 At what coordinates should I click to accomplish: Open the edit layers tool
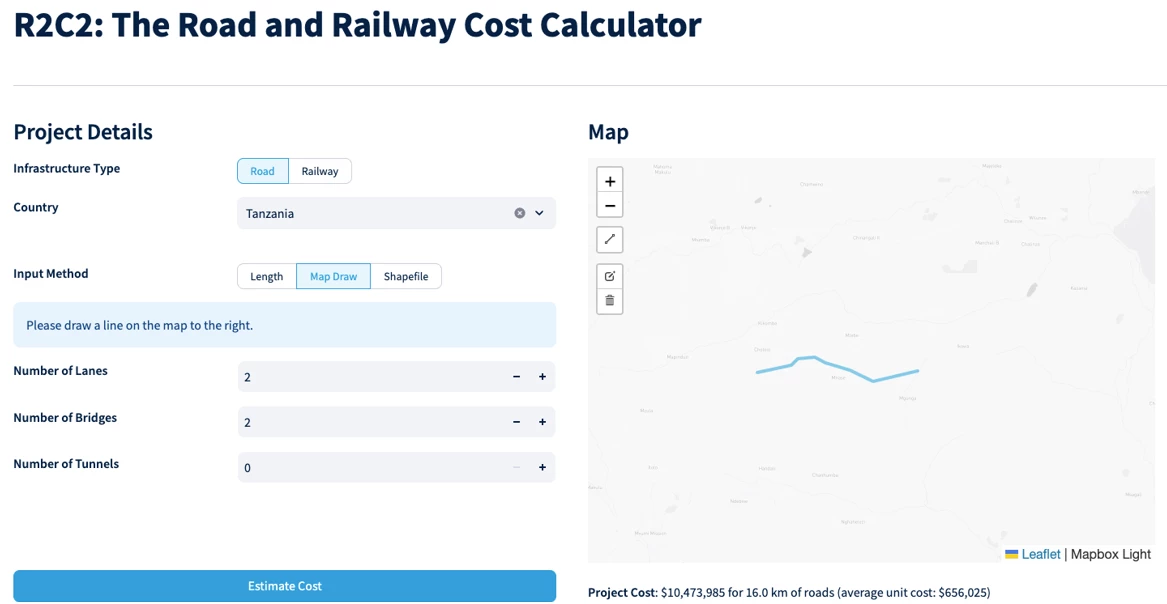pos(610,276)
